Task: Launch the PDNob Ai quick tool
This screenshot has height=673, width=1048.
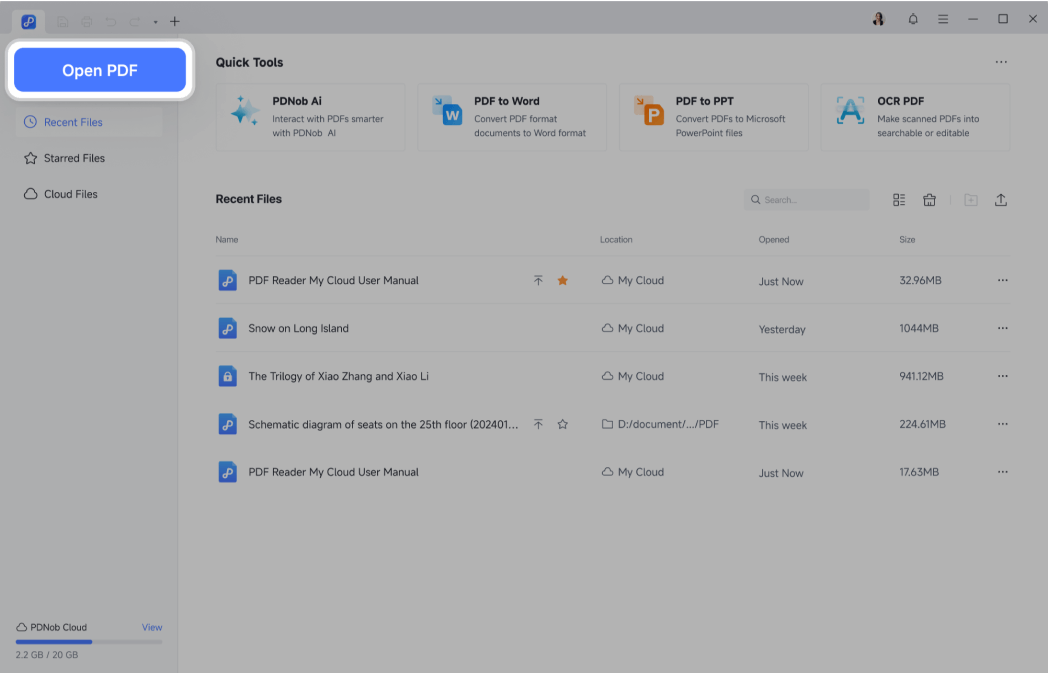Action: pos(310,117)
